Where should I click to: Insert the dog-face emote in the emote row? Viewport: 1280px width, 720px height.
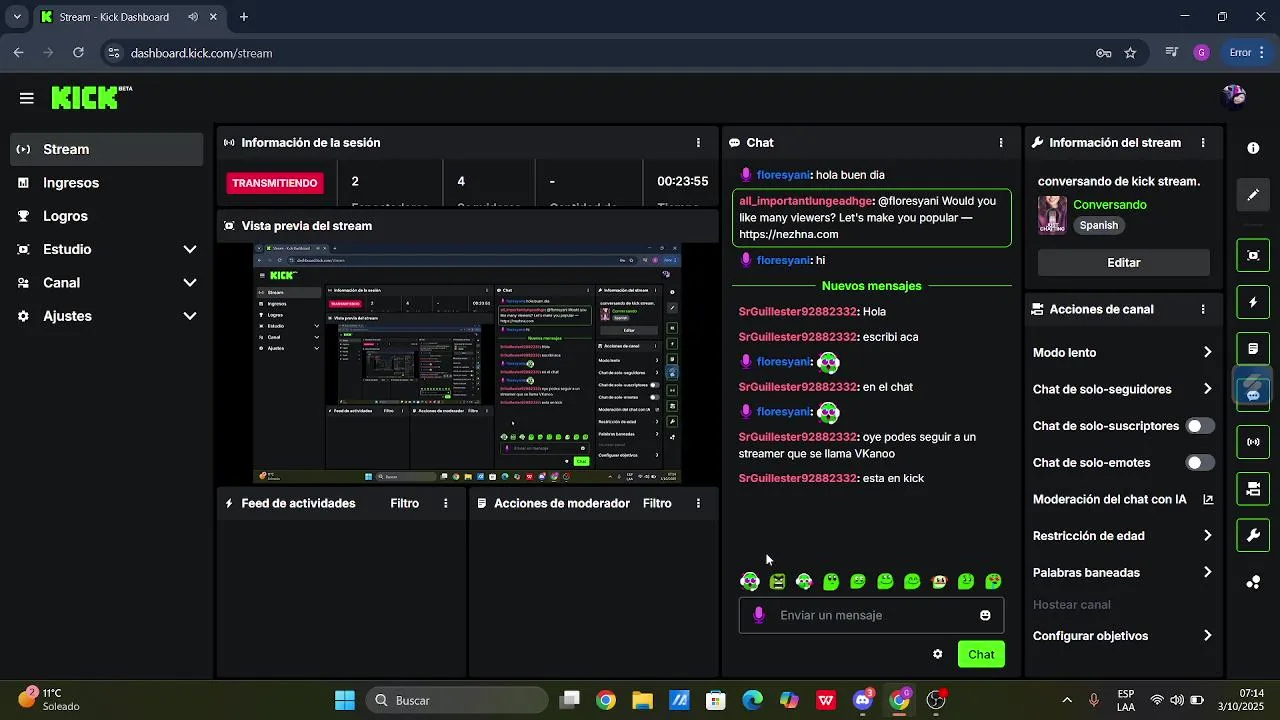[x=939, y=581]
